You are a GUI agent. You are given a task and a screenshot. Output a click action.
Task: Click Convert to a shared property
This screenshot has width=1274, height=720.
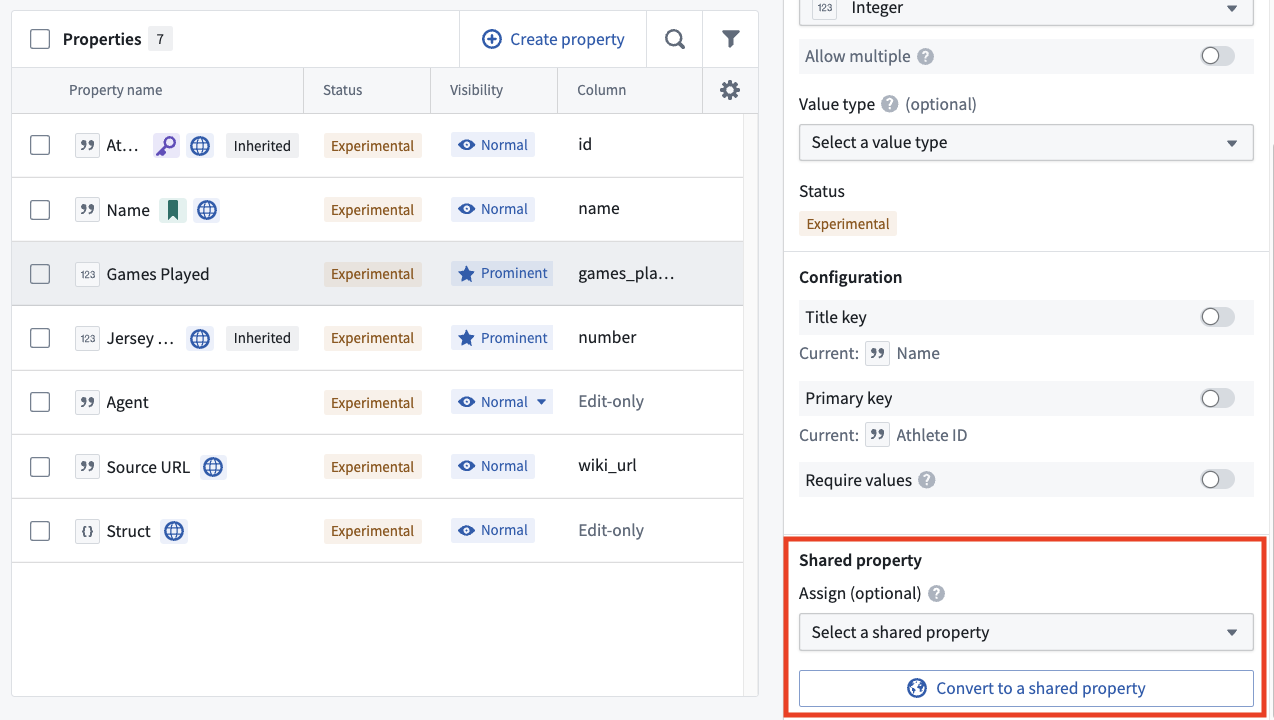pyautogui.click(x=1026, y=688)
